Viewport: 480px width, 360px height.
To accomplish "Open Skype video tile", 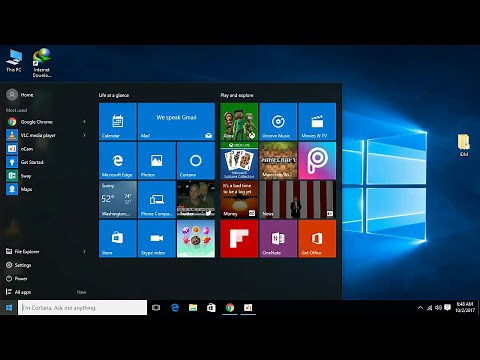I will (157, 238).
